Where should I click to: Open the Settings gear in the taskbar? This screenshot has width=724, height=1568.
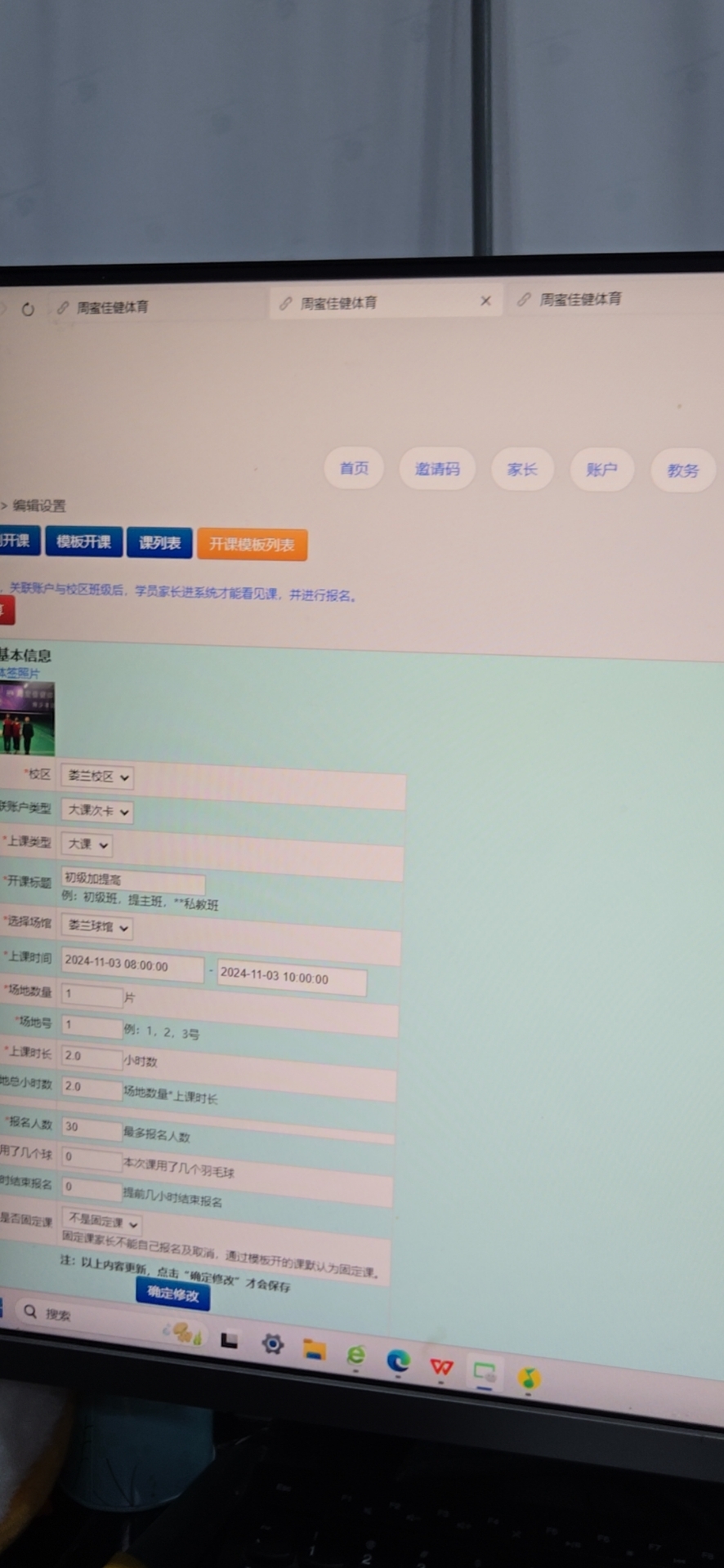pyautogui.click(x=272, y=1343)
